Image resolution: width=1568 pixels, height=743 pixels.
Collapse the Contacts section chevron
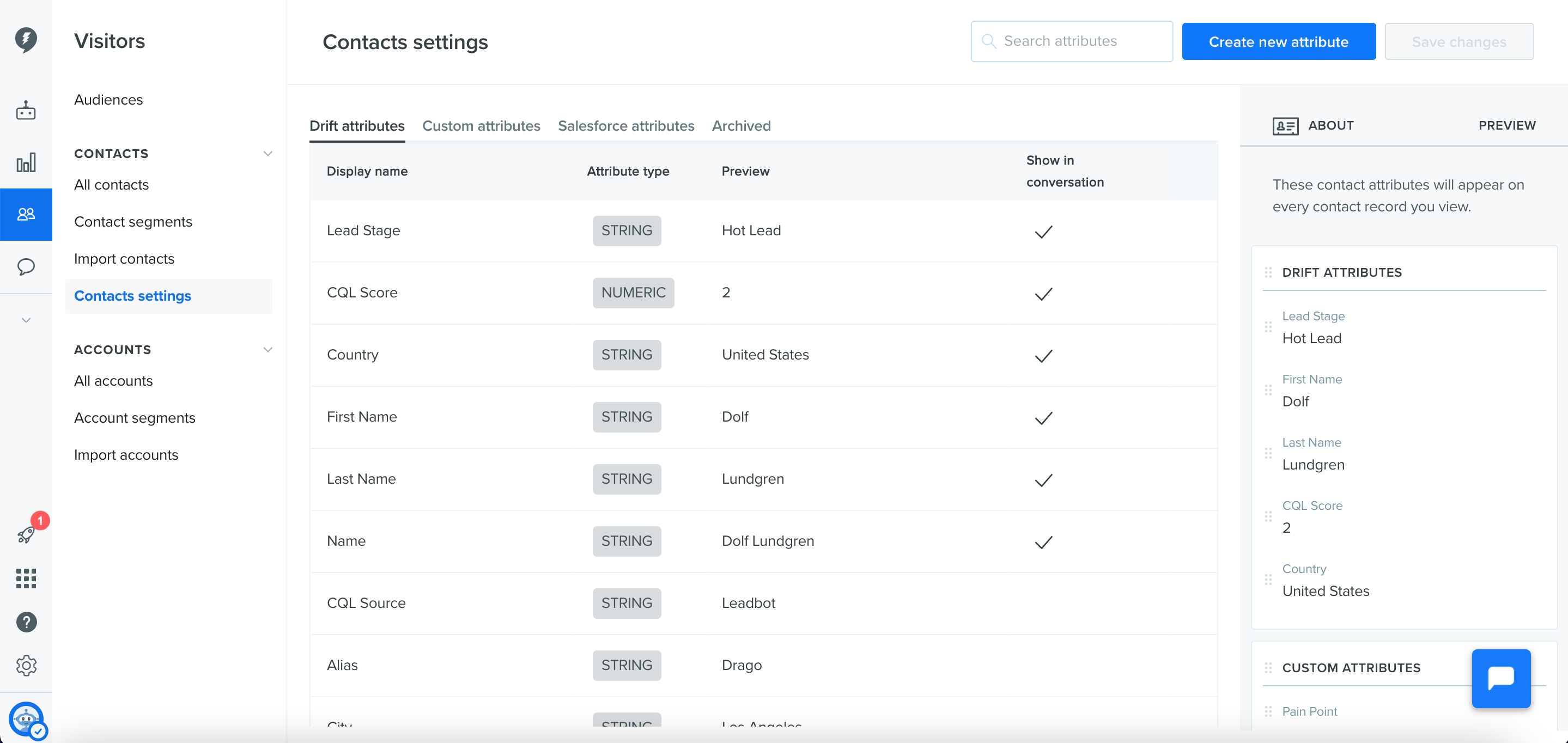(267, 154)
